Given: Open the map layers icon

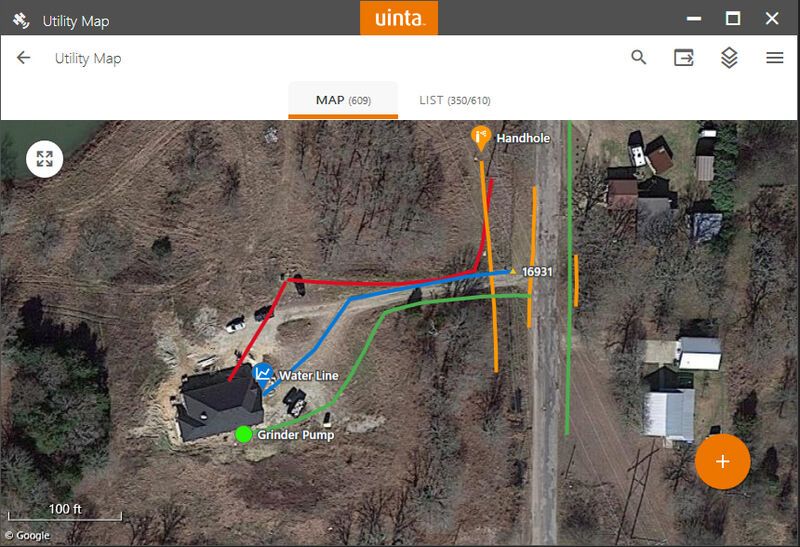Looking at the screenshot, I should [x=729, y=58].
